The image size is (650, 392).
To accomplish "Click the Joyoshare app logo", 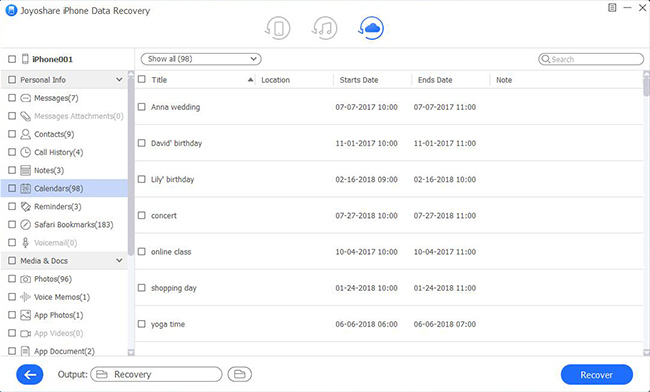I will coord(11,10).
